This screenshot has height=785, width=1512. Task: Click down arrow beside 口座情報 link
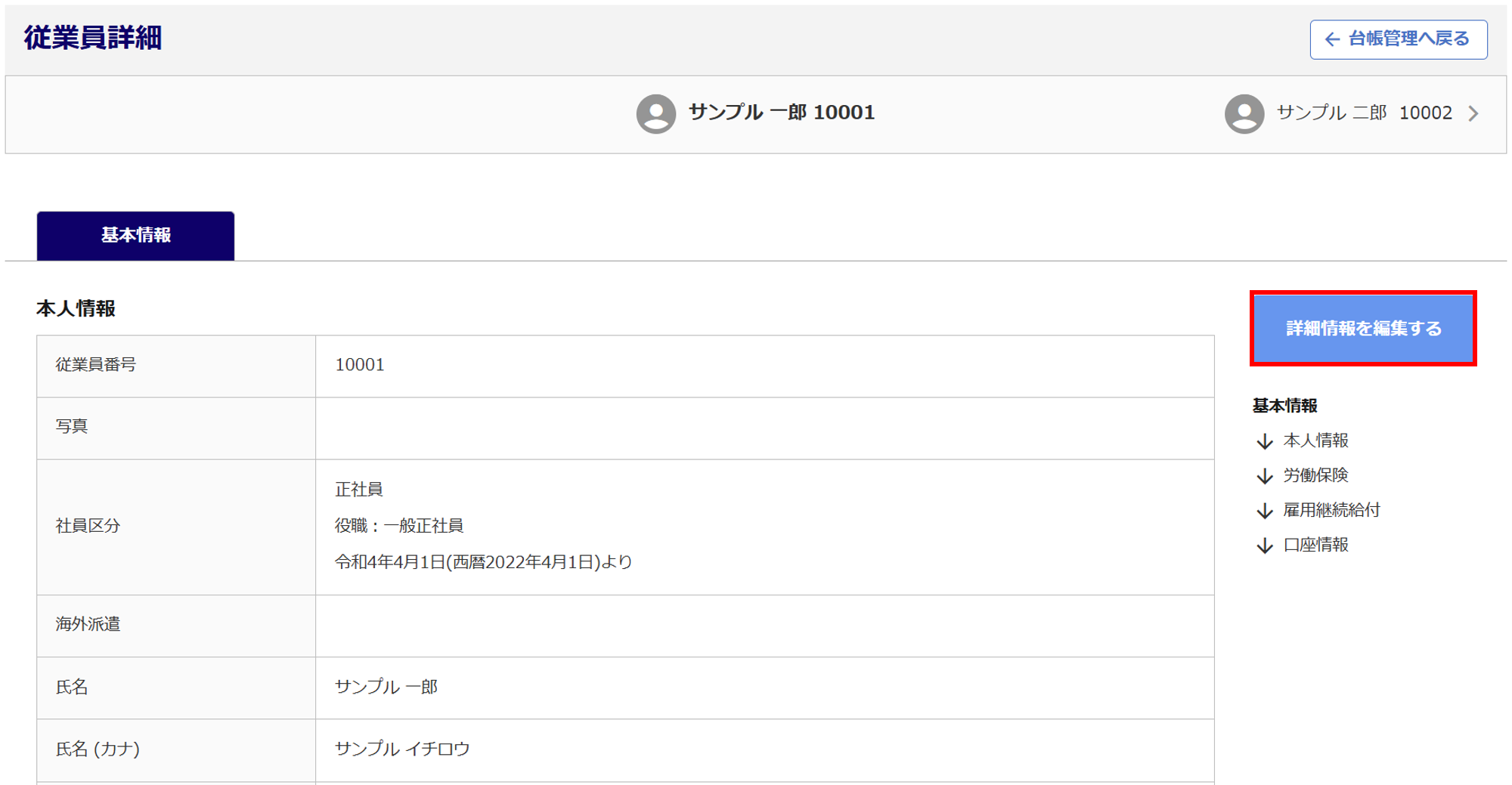point(1264,545)
